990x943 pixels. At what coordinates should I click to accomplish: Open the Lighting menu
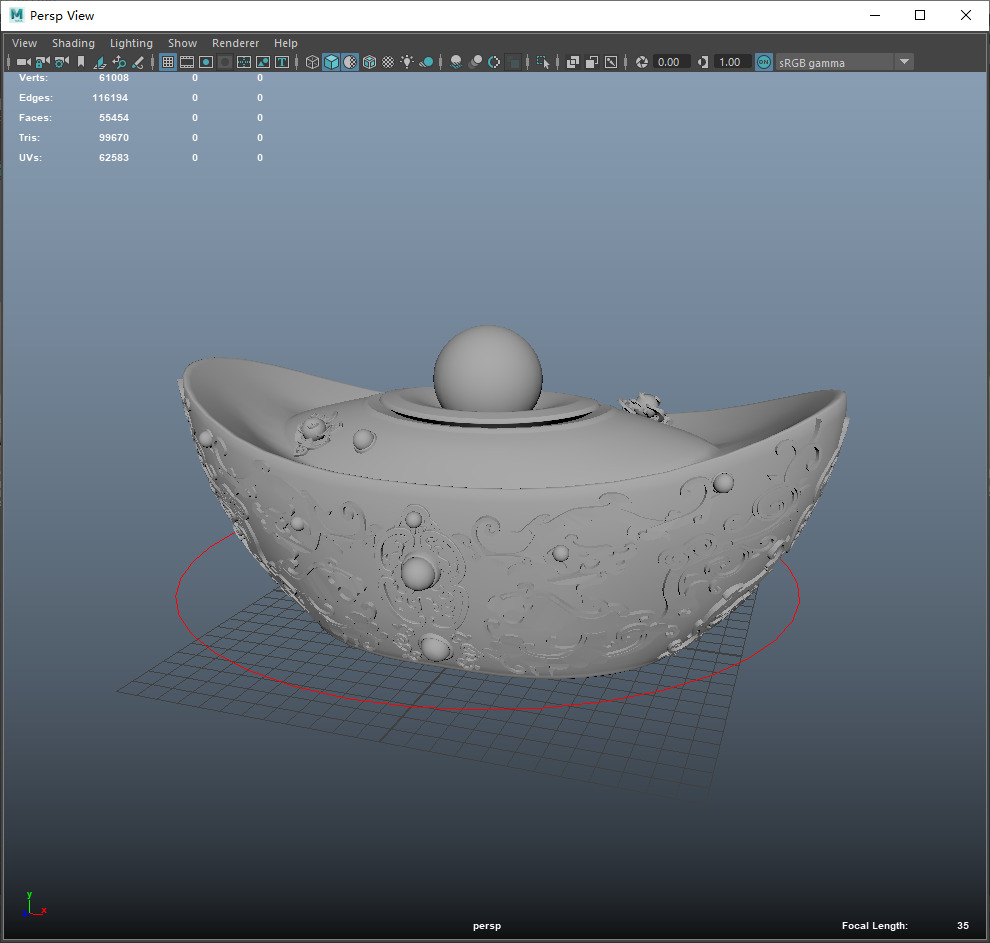131,43
